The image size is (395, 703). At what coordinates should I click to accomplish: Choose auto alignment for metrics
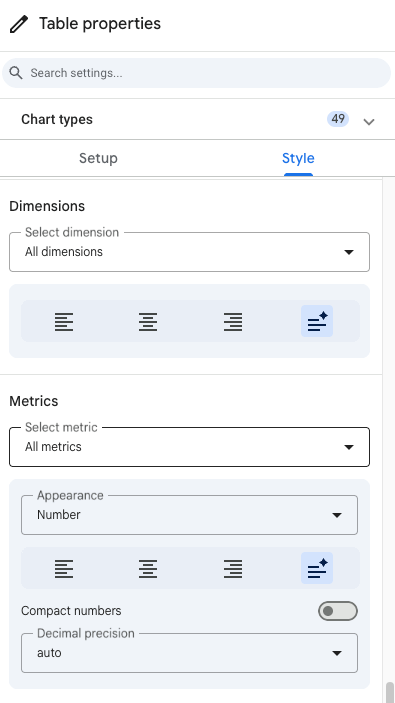tap(317, 568)
